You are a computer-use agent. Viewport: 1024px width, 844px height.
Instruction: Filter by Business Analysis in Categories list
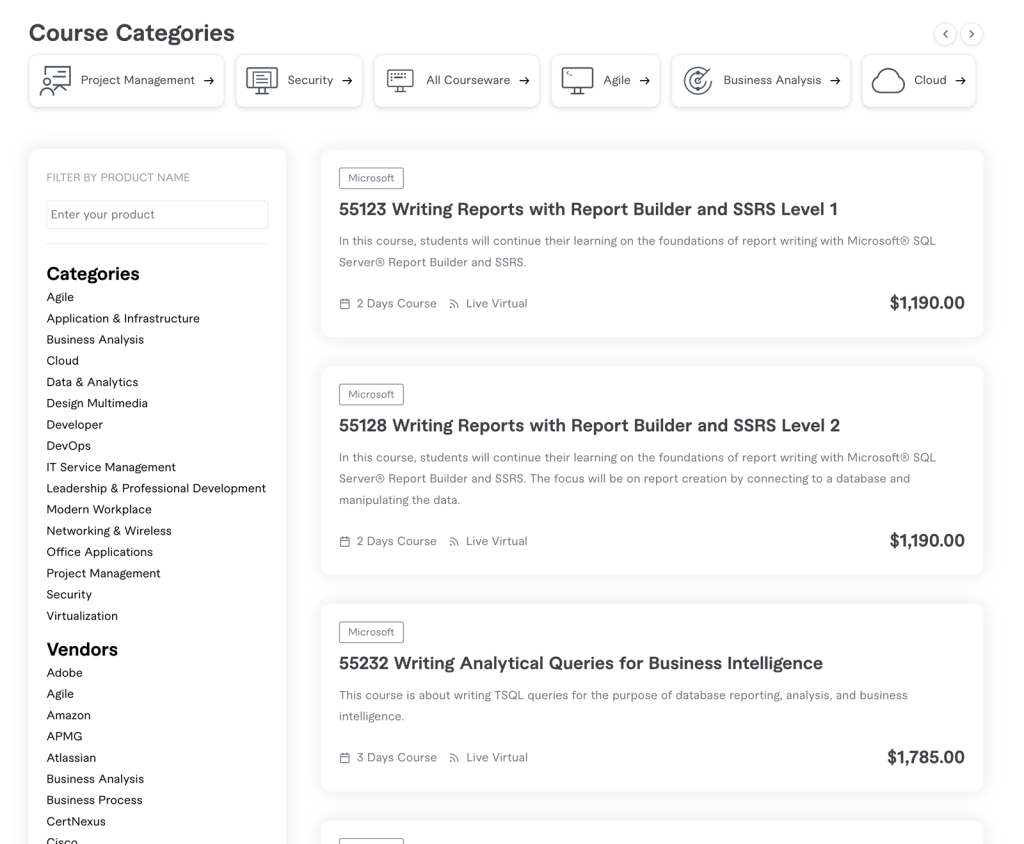[95, 340]
